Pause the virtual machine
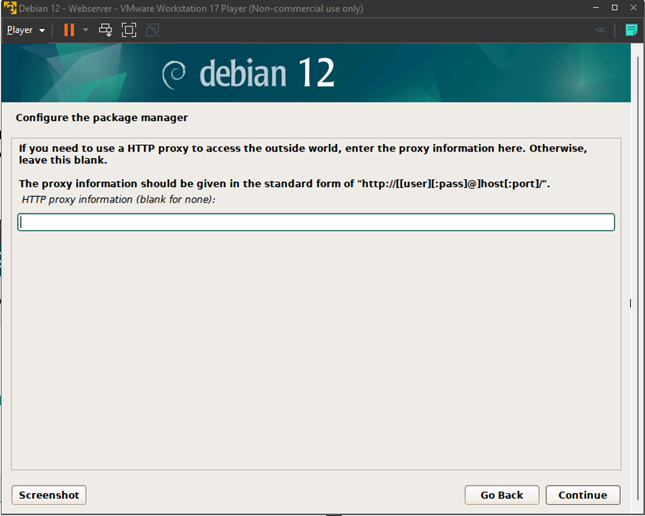This screenshot has width=645, height=516. click(x=69, y=30)
